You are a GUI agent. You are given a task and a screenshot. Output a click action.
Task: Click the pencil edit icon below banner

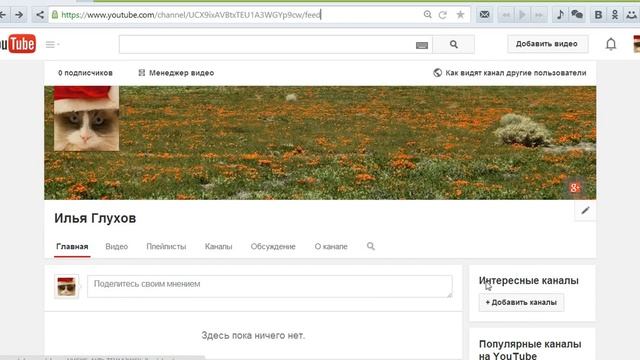(585, 210)
